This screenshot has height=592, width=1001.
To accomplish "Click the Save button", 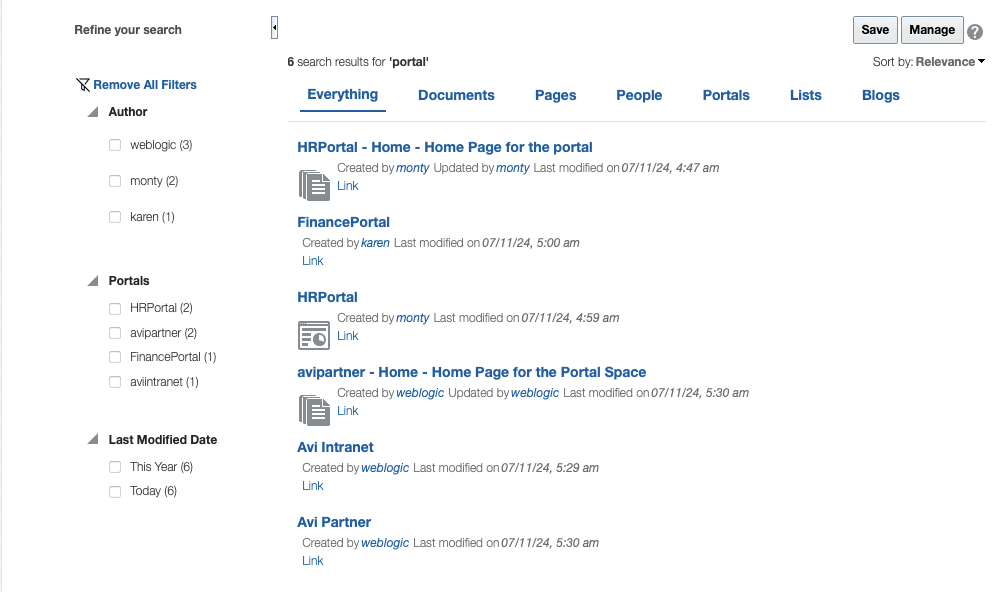I will [874, 30].
